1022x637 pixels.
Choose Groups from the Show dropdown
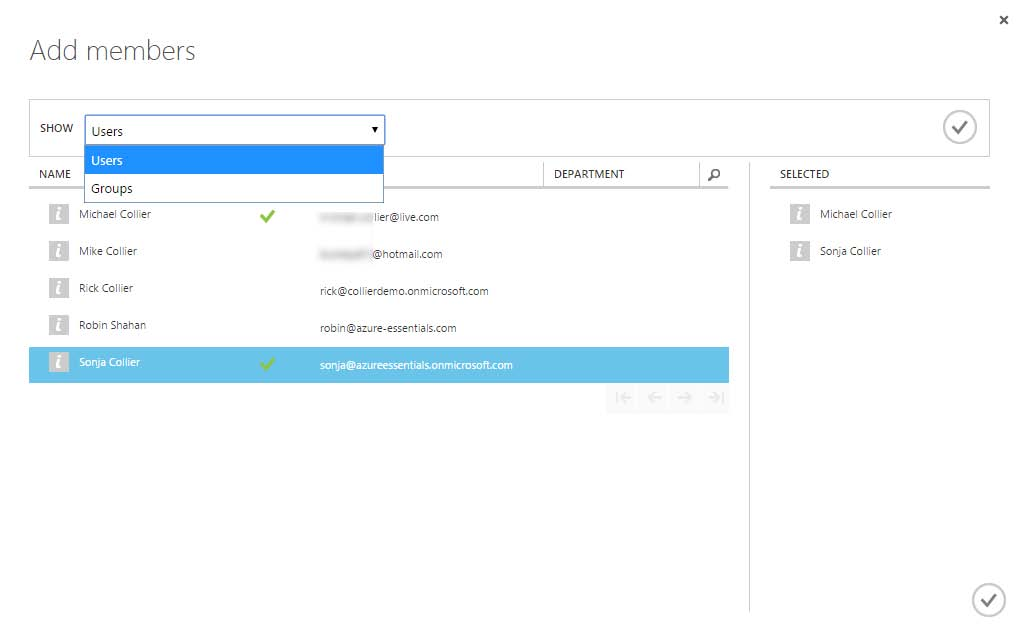(x=112, y=188)
